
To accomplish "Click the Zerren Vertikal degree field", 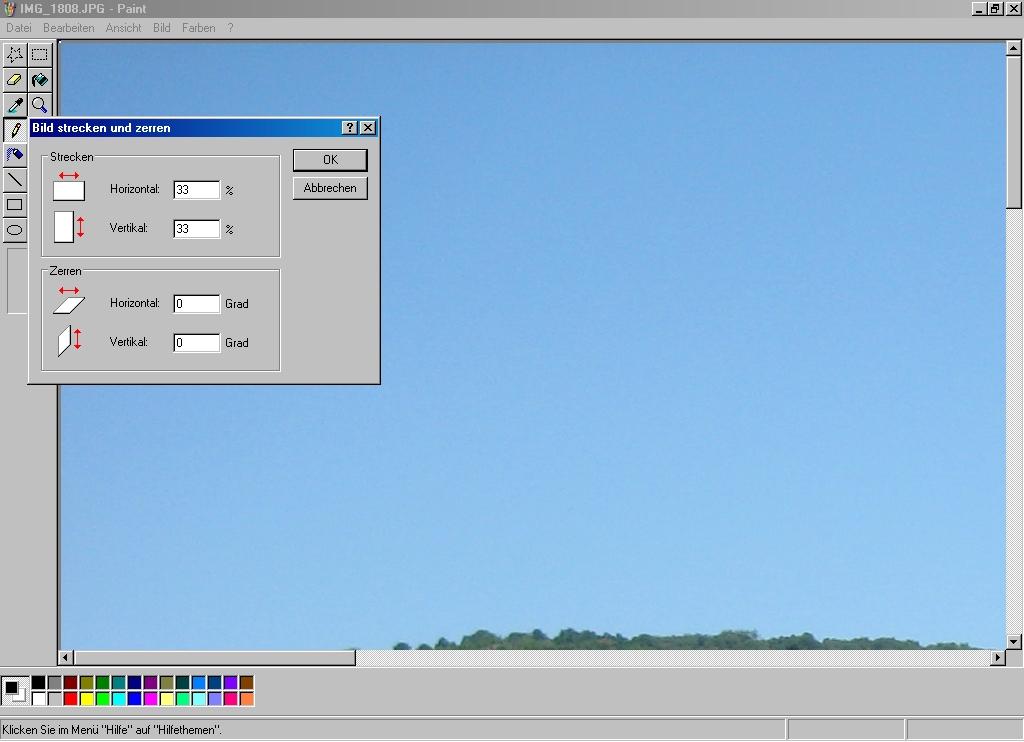I will point(196,343).
